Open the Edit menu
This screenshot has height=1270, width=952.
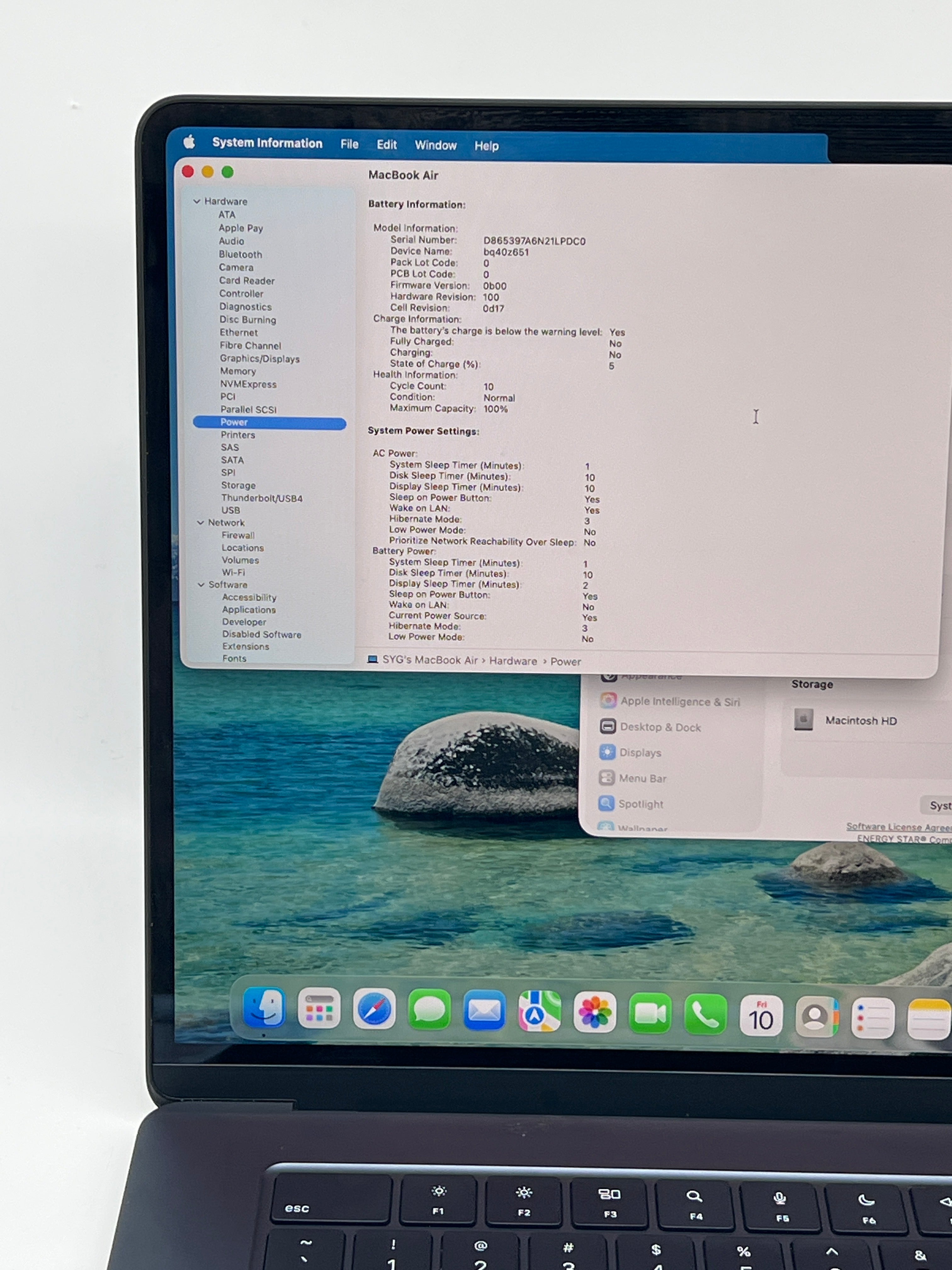pyautogui.click(x=387, y=145)
